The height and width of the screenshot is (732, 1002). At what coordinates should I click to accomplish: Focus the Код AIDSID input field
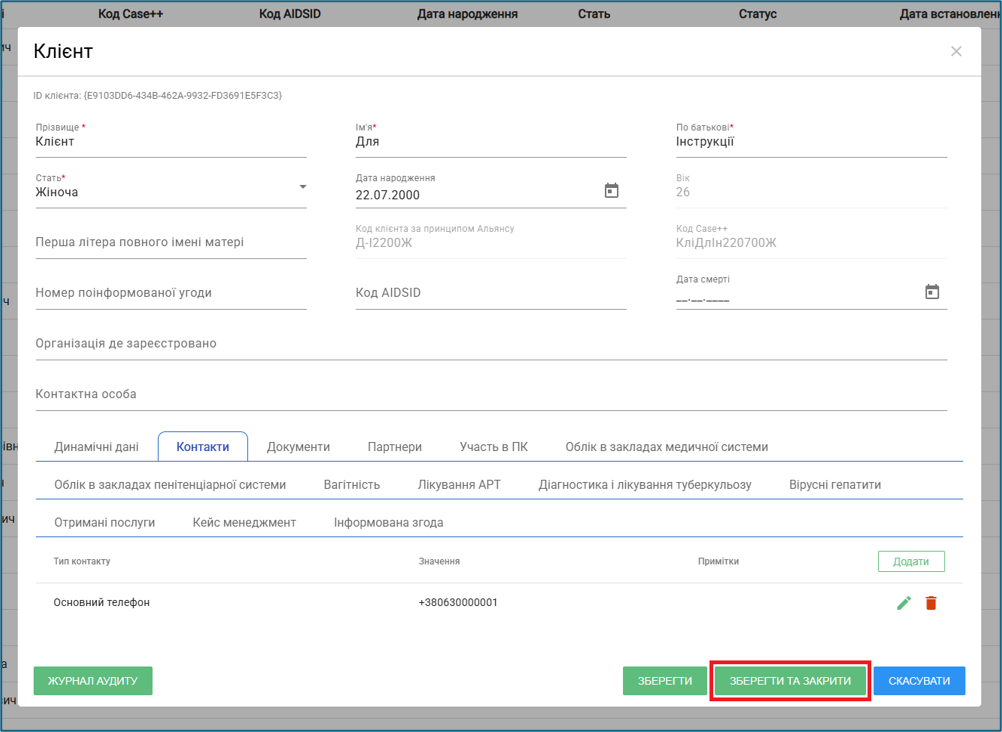click(491, 293)
